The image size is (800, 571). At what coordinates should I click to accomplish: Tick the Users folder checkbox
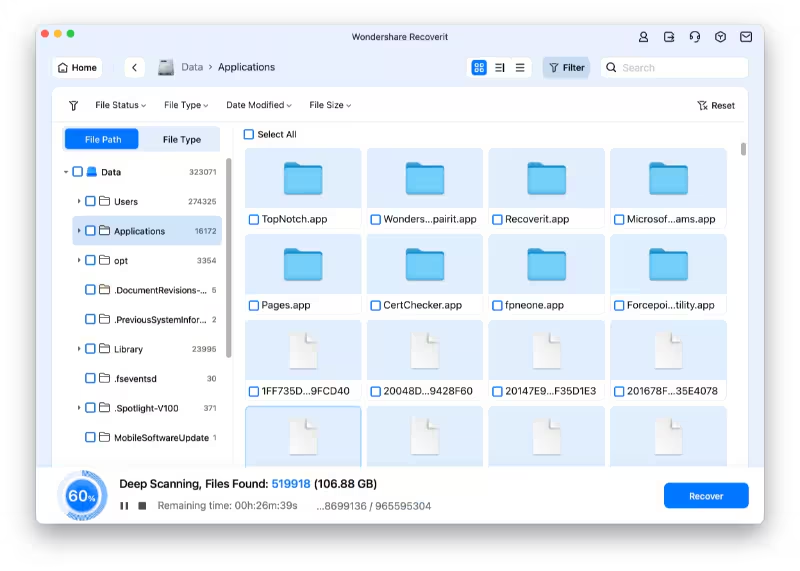[x=91, y=202]
